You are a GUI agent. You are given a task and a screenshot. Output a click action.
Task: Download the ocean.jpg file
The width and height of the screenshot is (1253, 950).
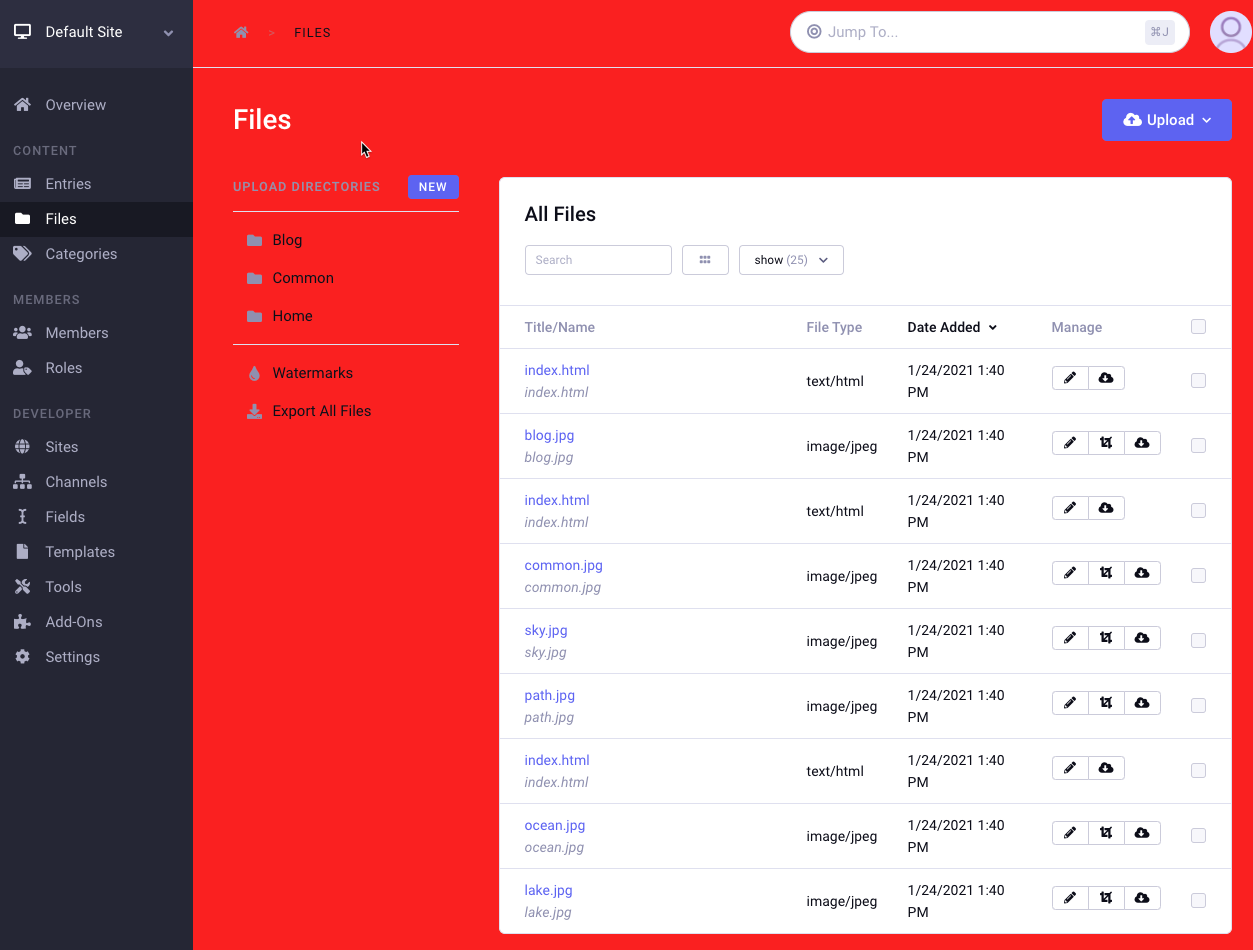tap(1142, 833)
